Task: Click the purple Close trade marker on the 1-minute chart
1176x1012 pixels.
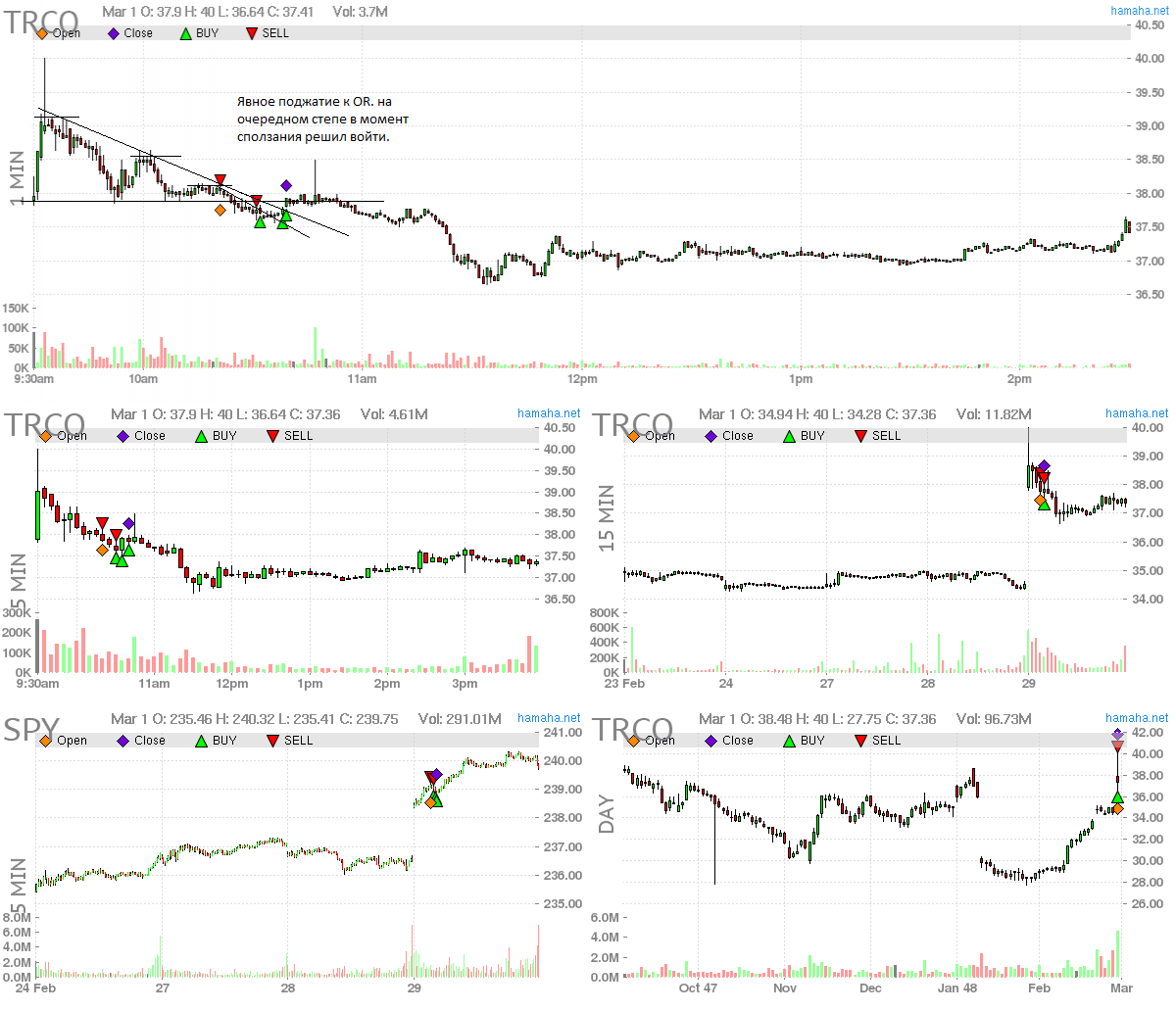Action: (x=286, y=185)
